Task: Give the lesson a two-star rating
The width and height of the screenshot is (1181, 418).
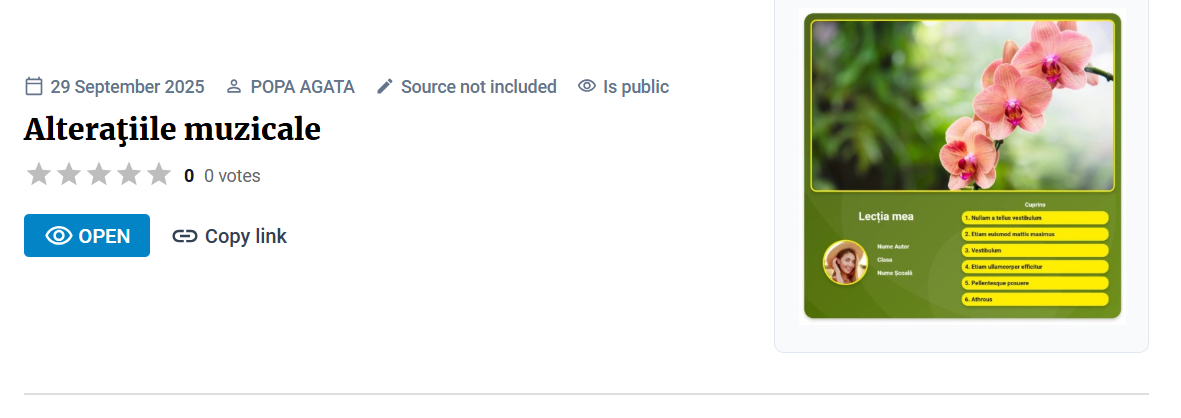Action: click(69, 175)
